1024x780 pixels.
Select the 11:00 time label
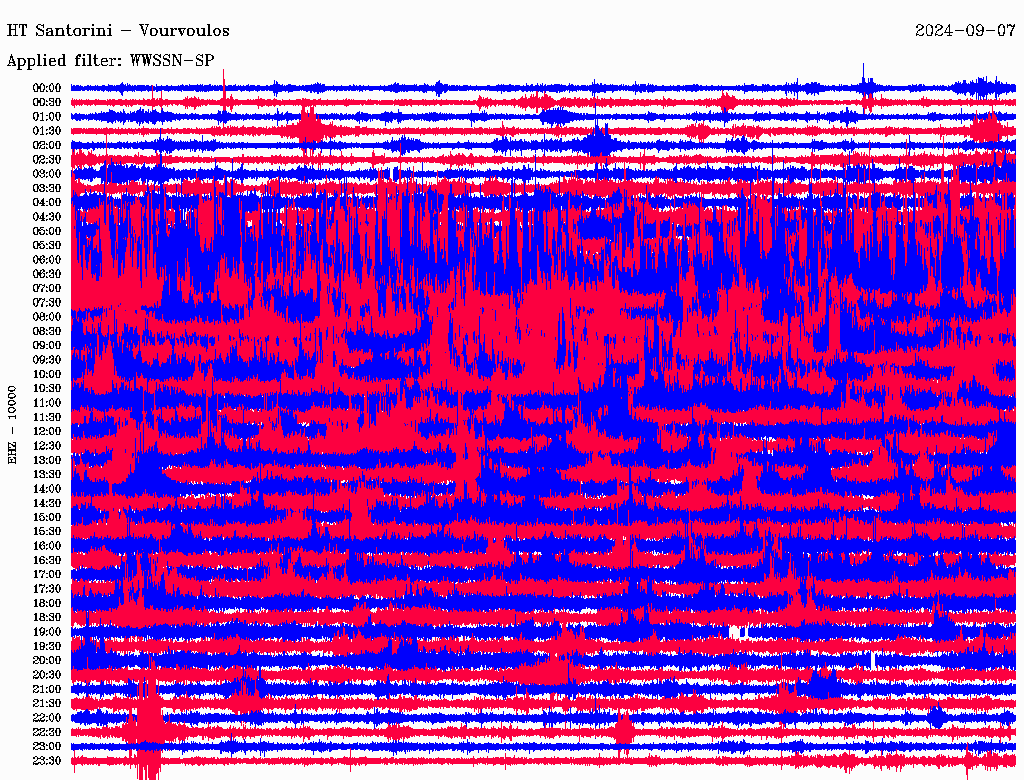[47, 402]
